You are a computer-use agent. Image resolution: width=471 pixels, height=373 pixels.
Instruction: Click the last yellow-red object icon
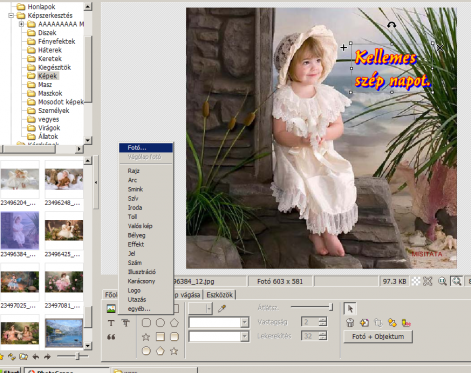click(x=406, y=322)
